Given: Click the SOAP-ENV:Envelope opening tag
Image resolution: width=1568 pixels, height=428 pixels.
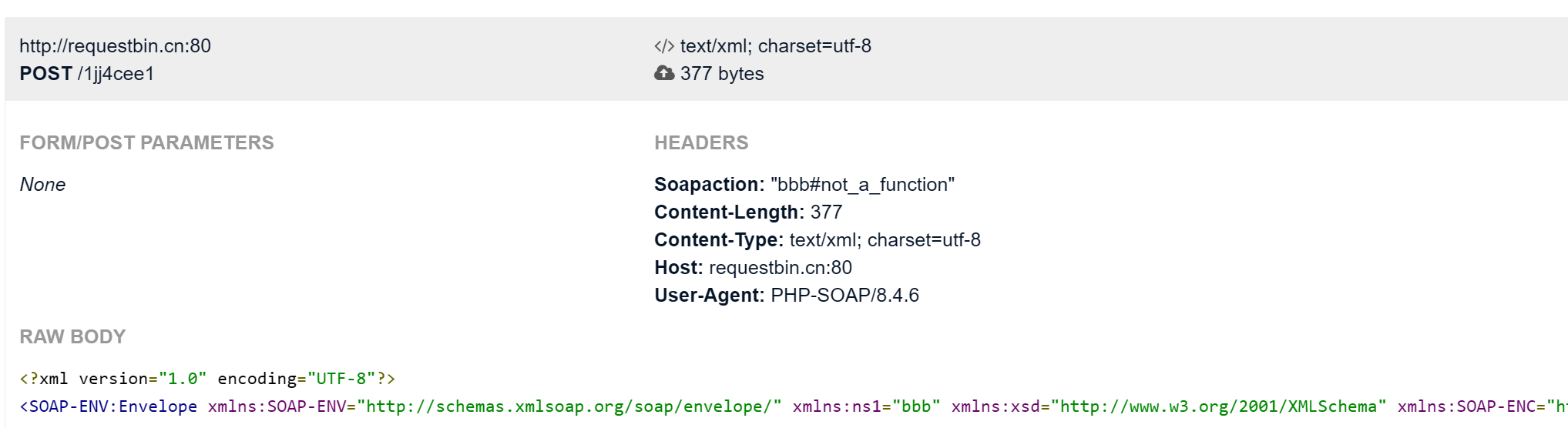Looking at the screenshot, I should click(109, 406).
